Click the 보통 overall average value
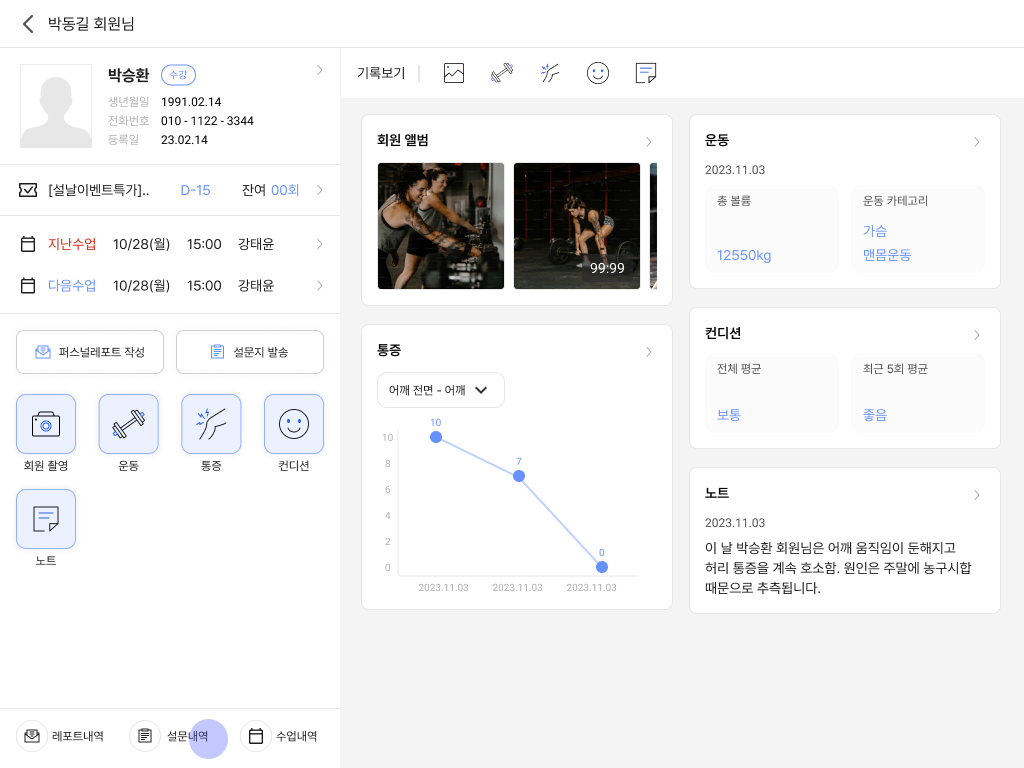This screenshot has width=1024, height=768. (x=729, y=415)
